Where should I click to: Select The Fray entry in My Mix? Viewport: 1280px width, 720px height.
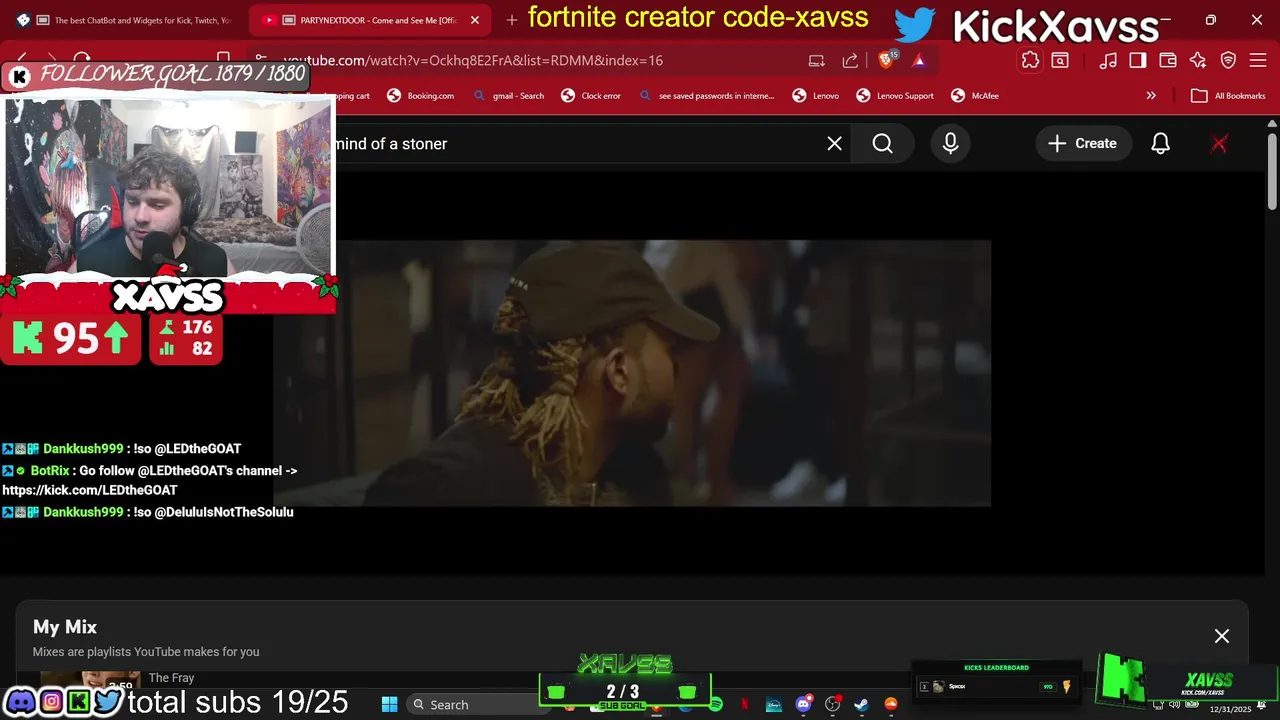[171, 678]
